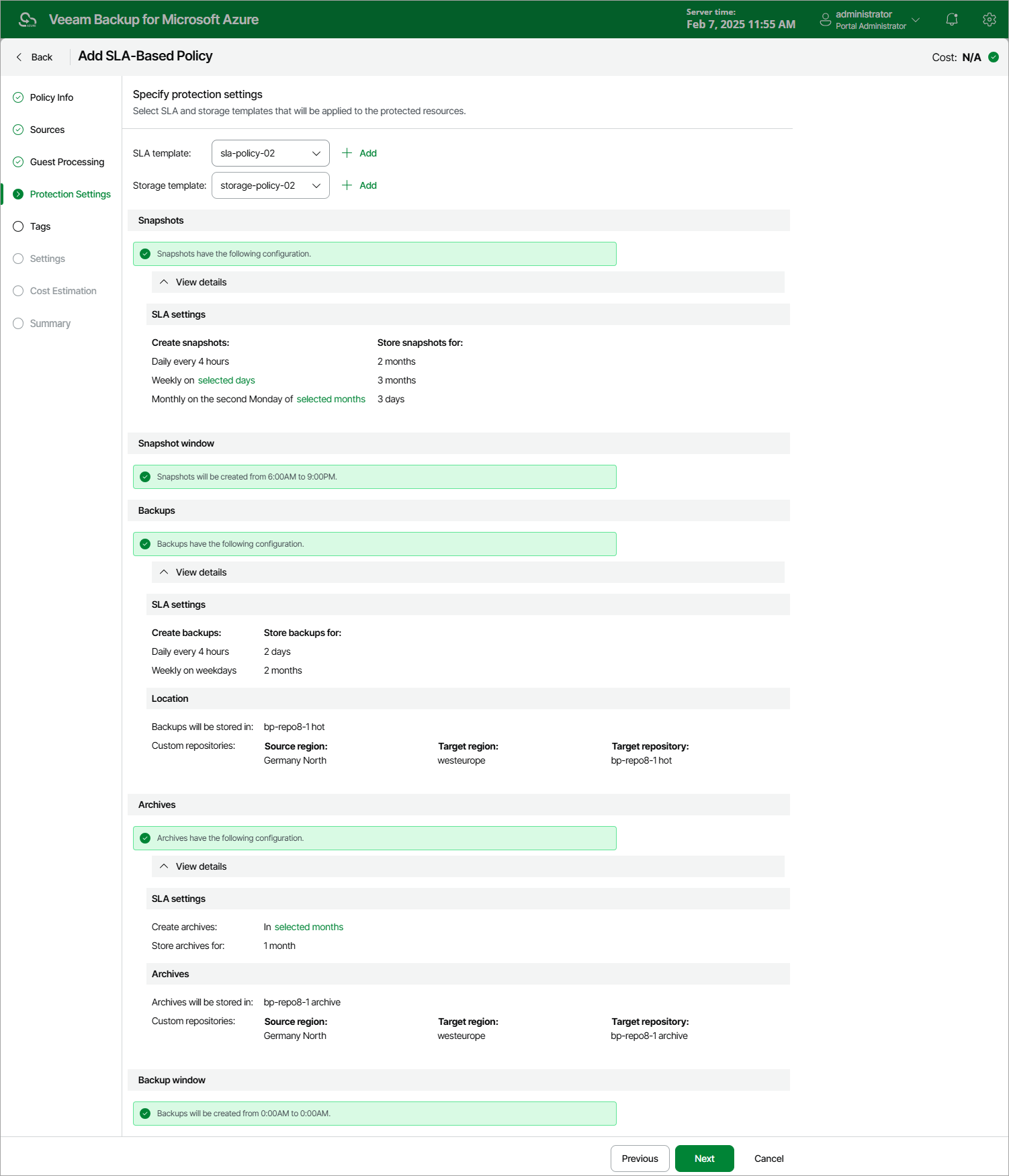
Task: Click the Back arrow icon
Action: click(19, 57)
